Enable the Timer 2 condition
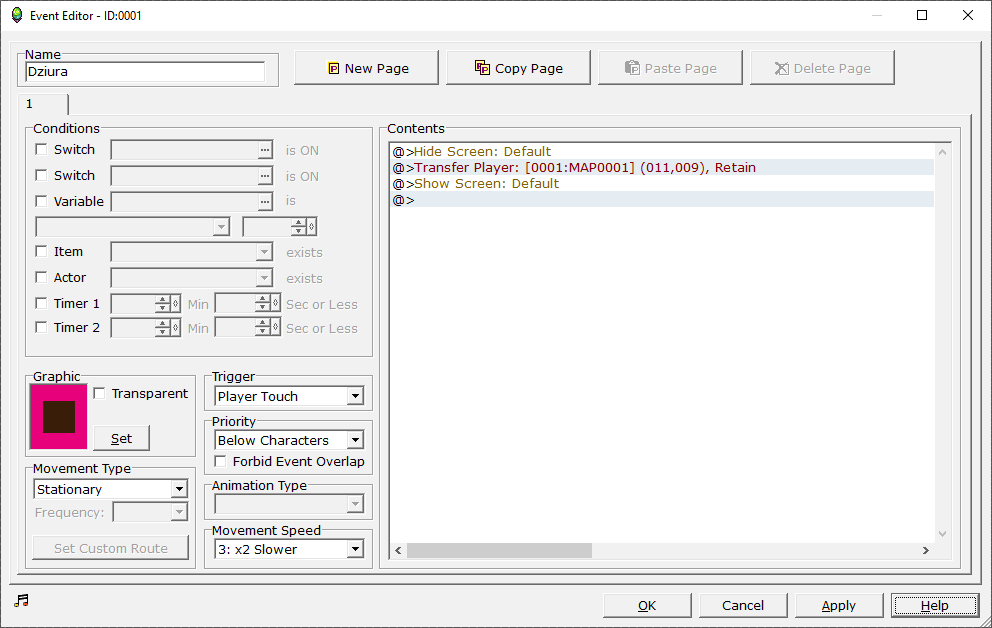992x628 pixels. pyautogui.click(x=42, y=327)
